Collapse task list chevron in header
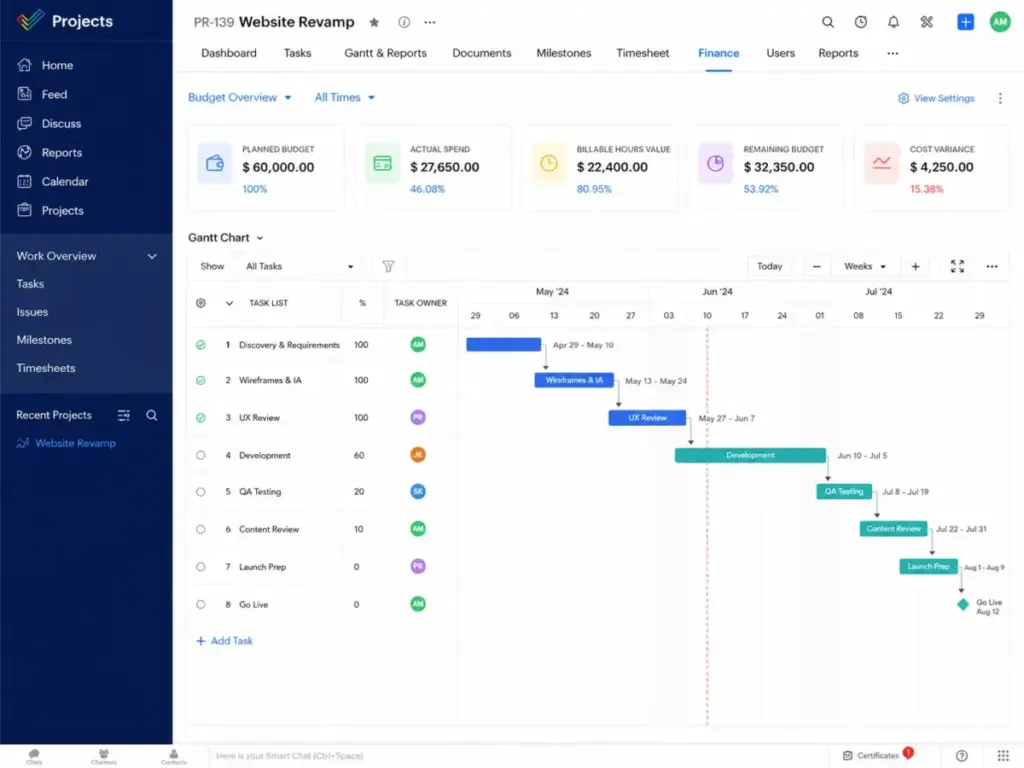The height and width of the screenshot is (768, 1024). click(229, 303)
